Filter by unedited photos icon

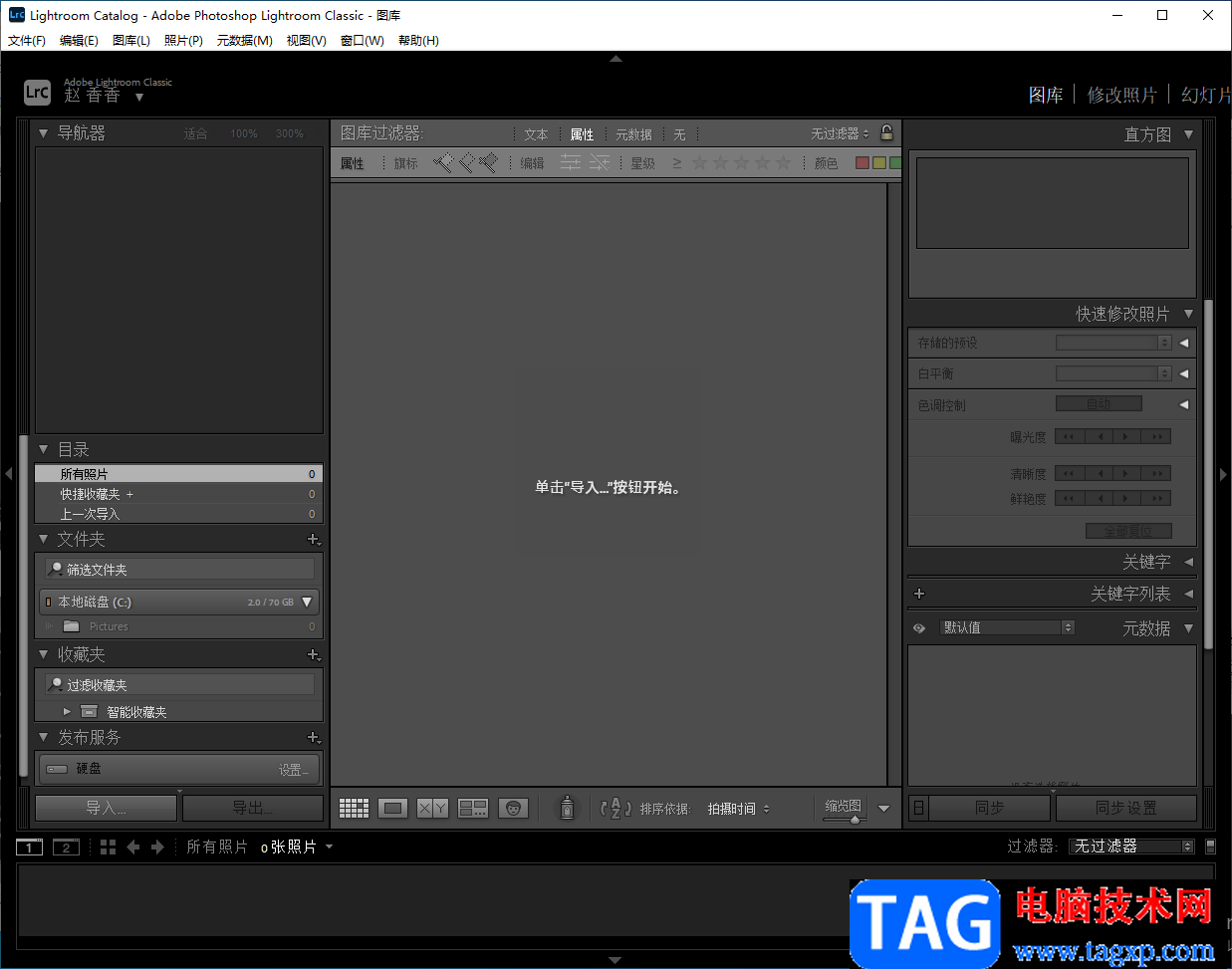coord(599,162)
